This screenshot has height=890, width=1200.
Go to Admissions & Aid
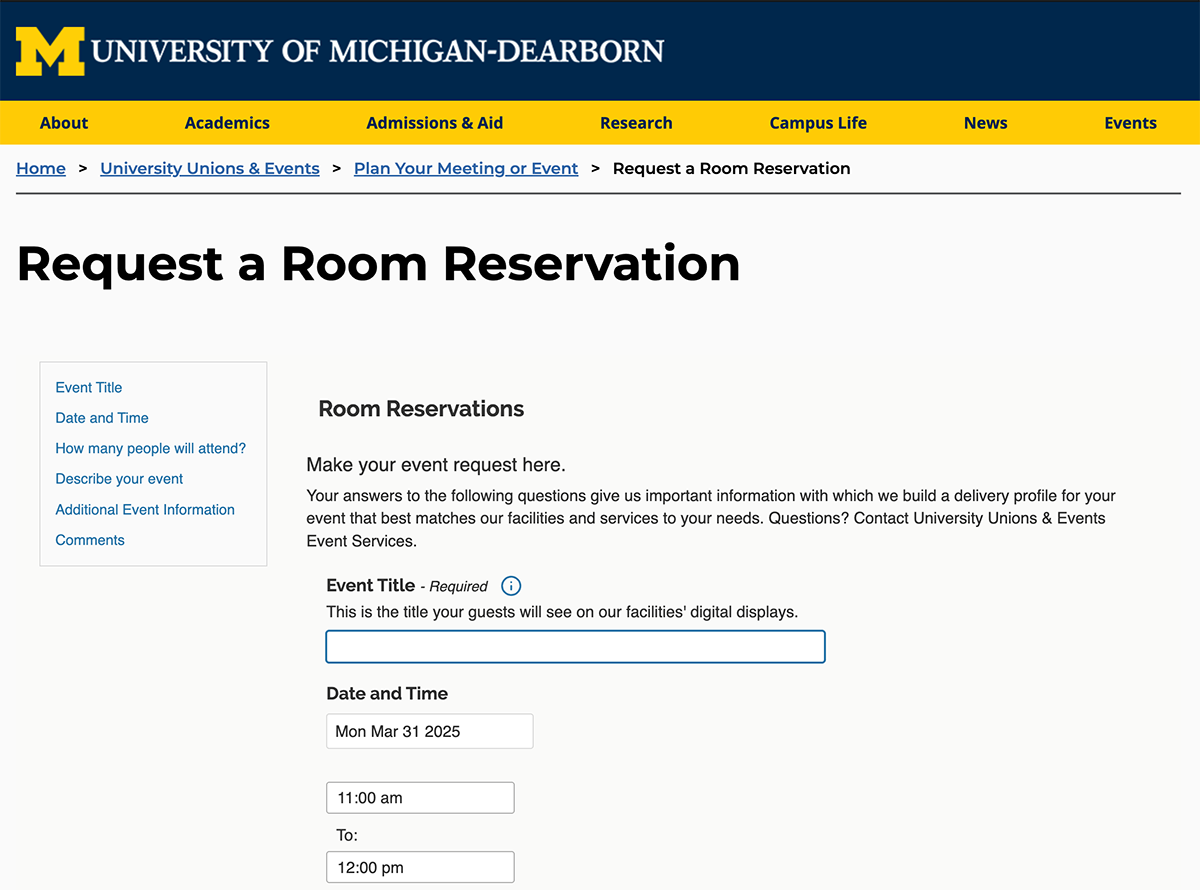434,123
